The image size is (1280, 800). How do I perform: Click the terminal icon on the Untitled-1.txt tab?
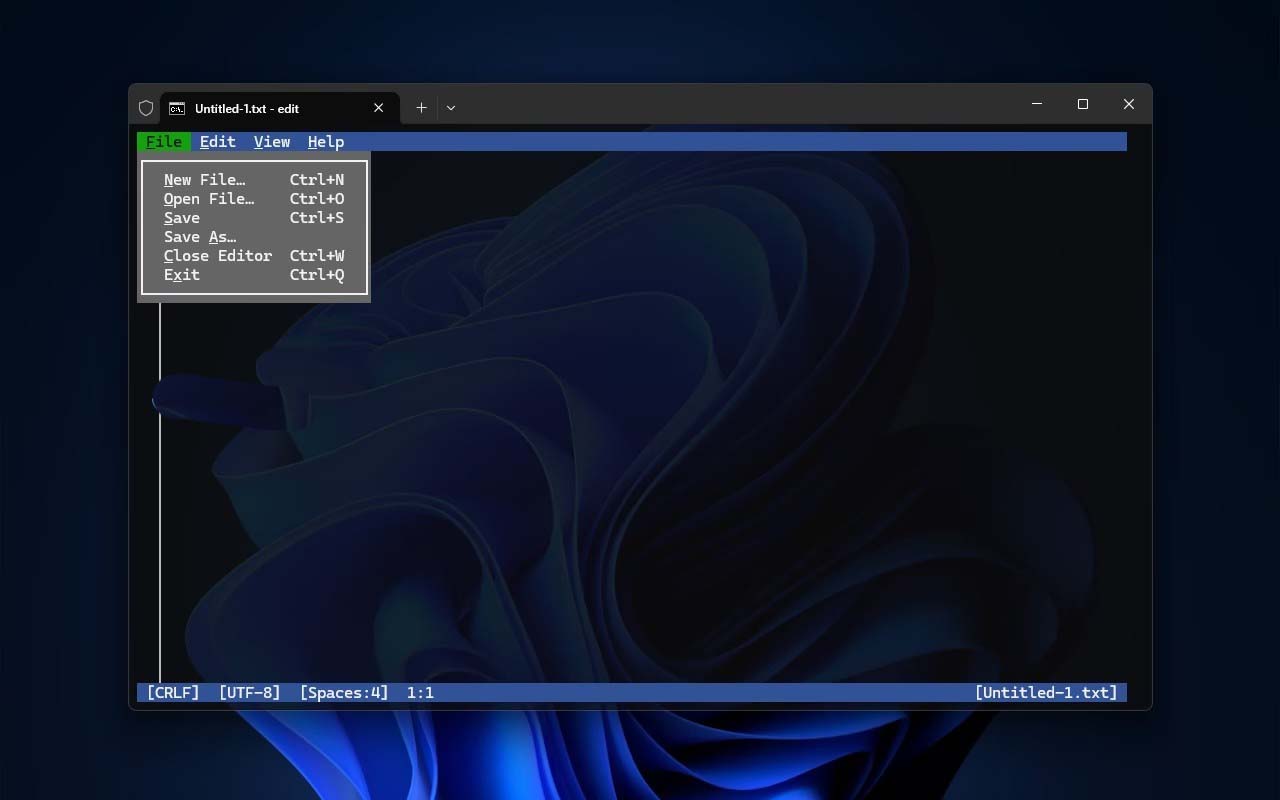(x=177, y=108)
